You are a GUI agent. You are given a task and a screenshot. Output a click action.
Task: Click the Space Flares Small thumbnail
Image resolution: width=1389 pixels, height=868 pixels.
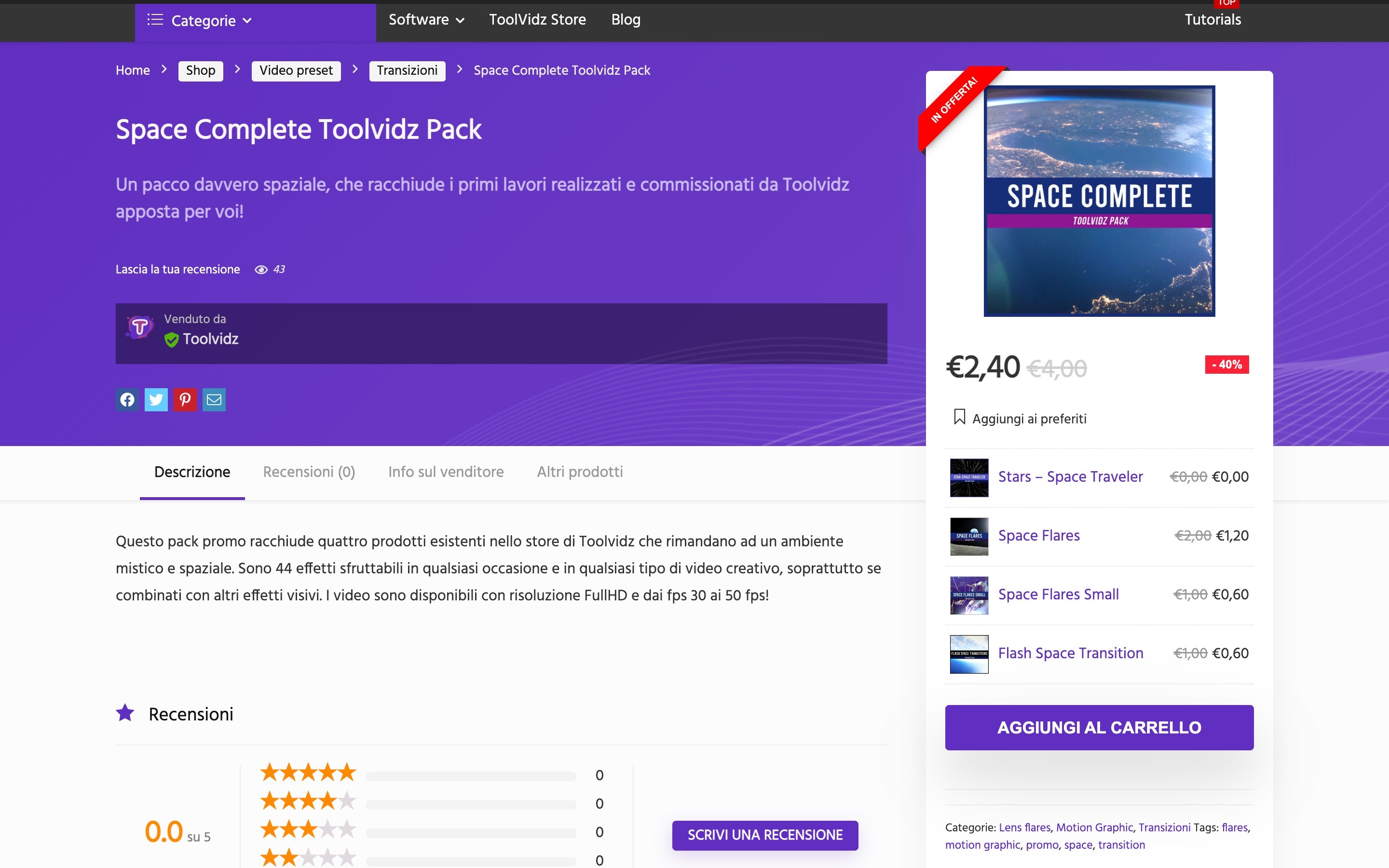[x=969, y=596]
